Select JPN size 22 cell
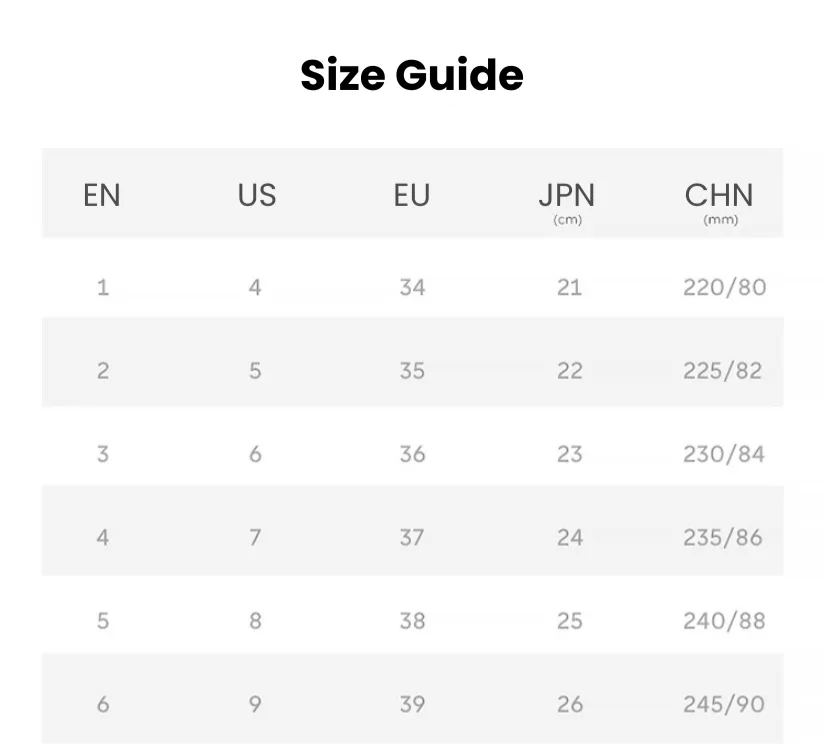Image resolution: width=824 pixels, height=744 pixels. 569,371
